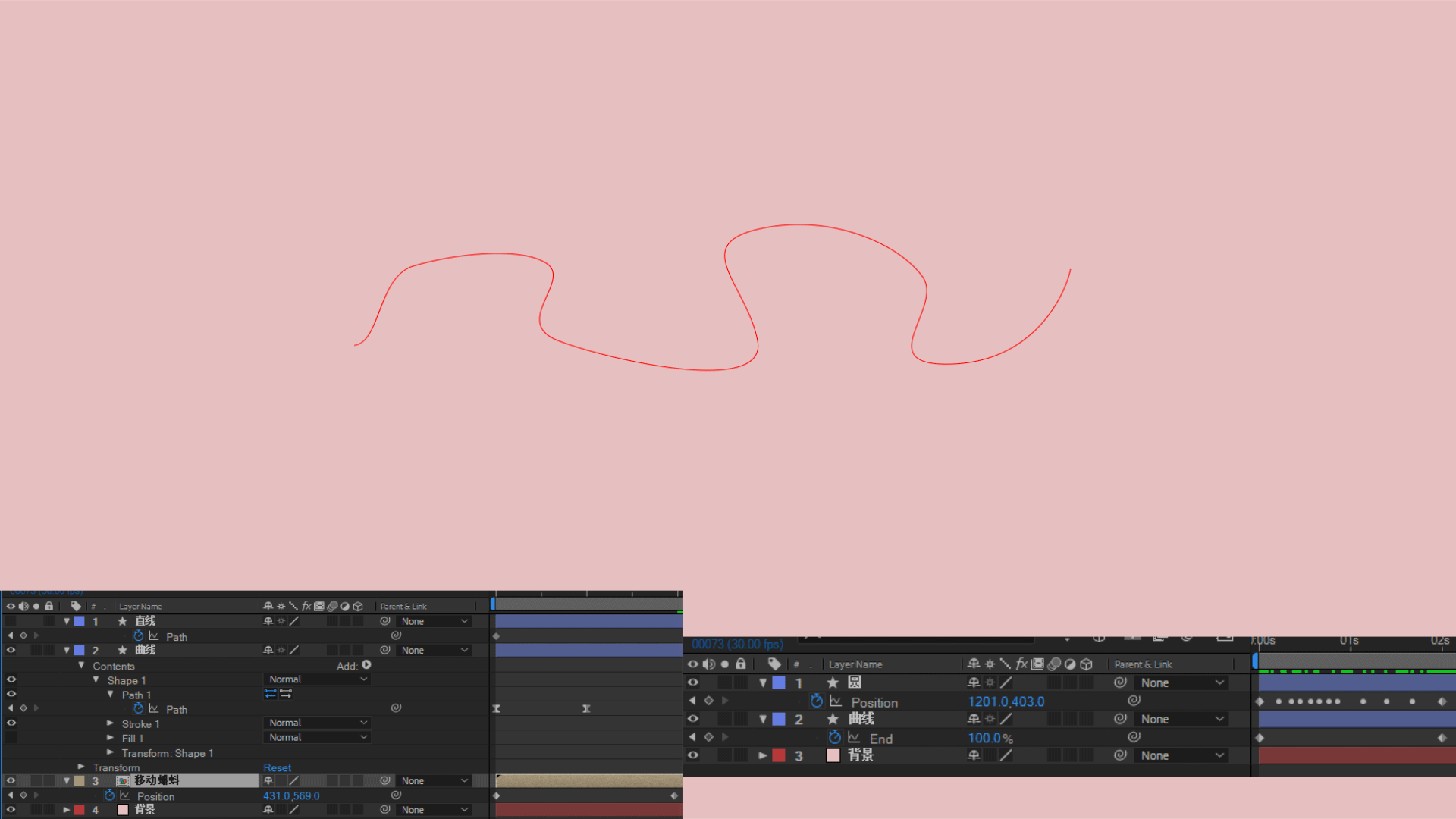
Task: Toggle Position stopwatch of 圆 layer
Action: [817, 701]
